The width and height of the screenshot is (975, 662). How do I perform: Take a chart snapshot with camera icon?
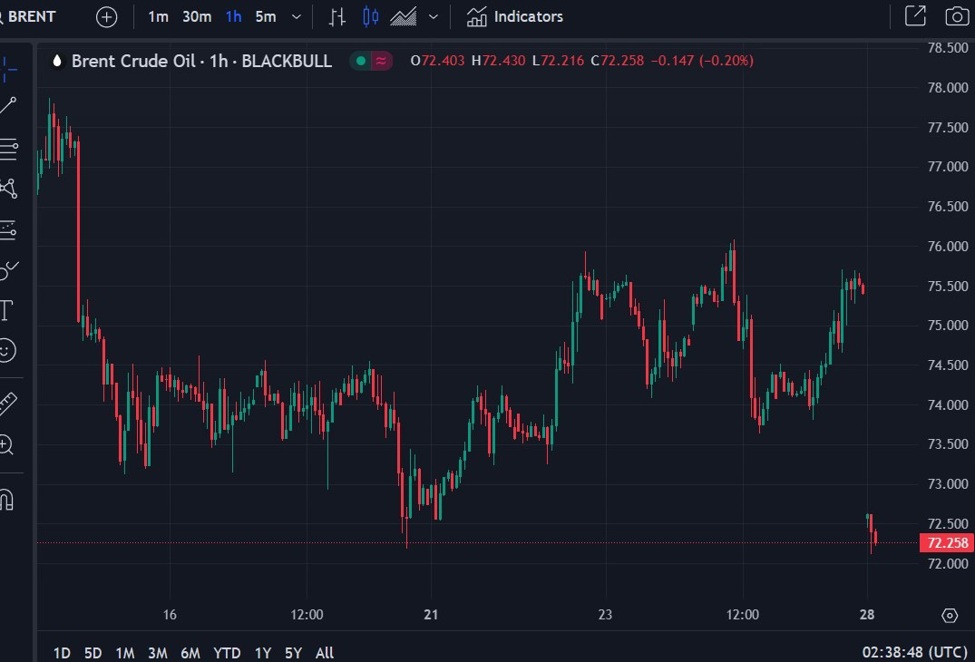point(956,16)
